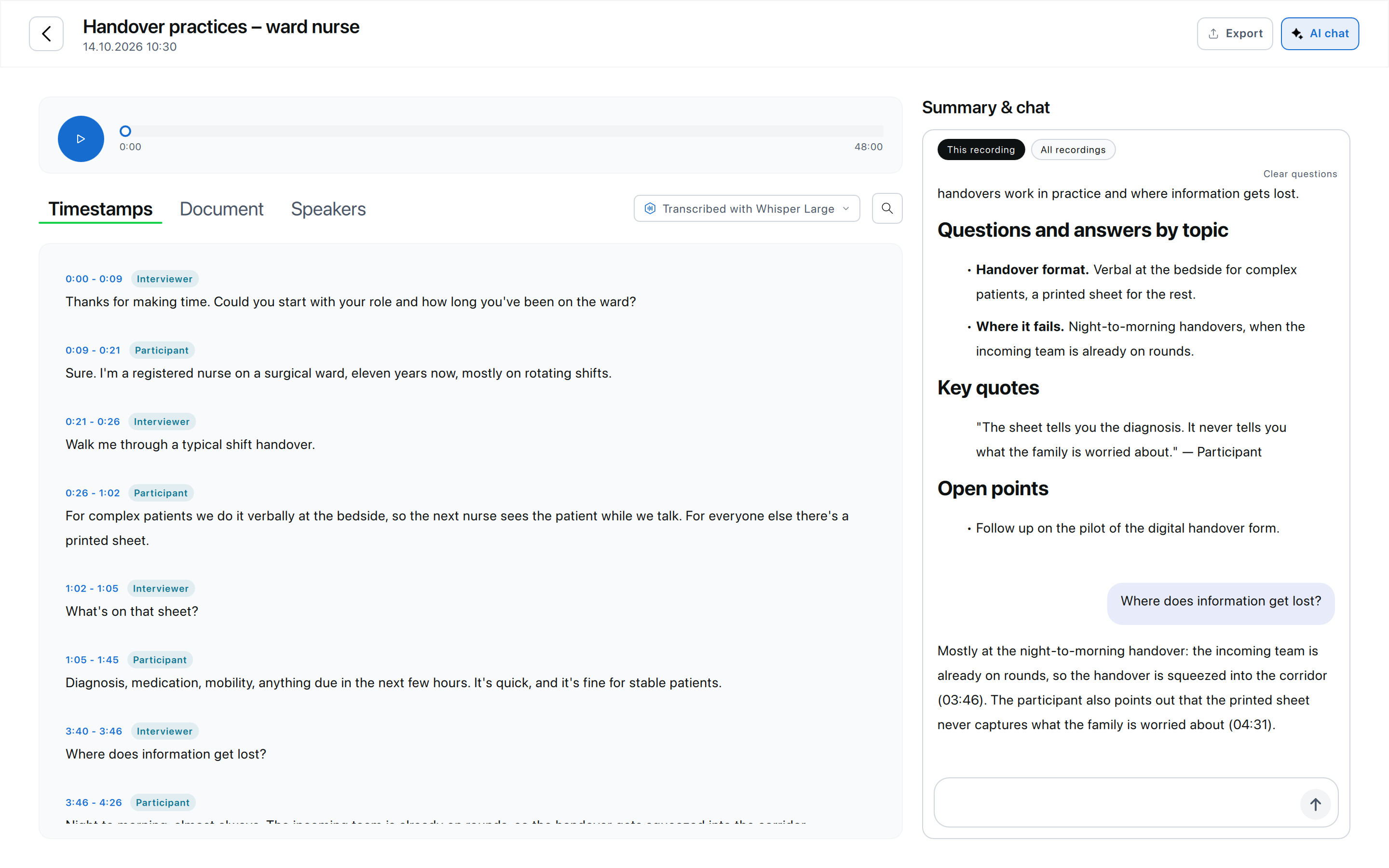Seek within the audio progress bar
Viewport: 1389px width, 868px height.
pos(501,132)
